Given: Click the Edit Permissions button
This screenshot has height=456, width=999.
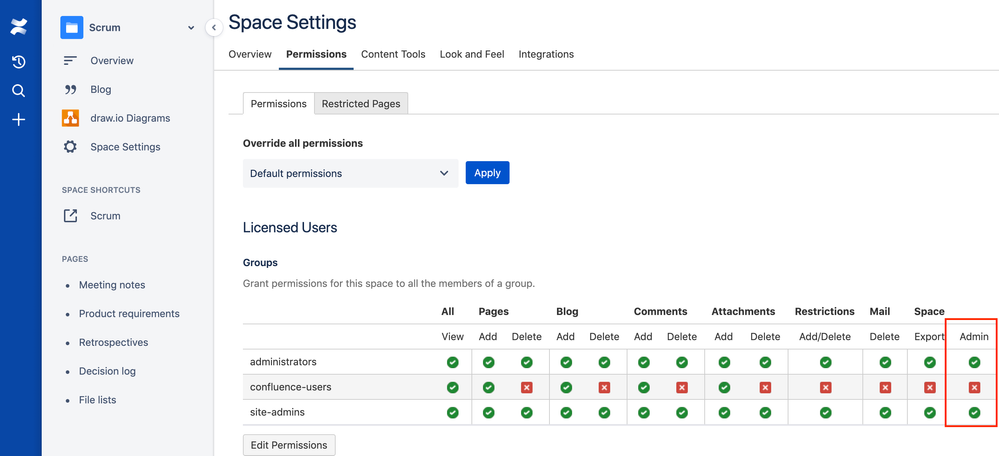Looking at the screenshot, I should pos(289,445).
